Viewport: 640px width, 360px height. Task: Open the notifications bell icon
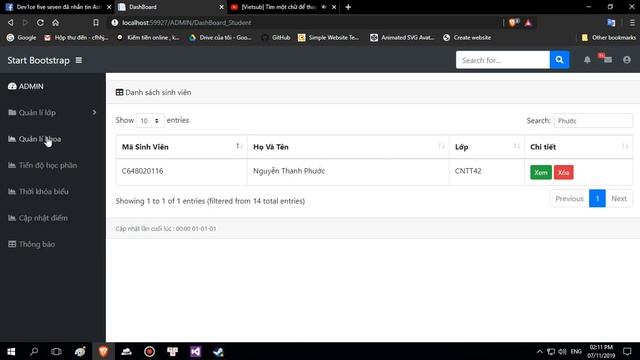[x=587, y=60]
